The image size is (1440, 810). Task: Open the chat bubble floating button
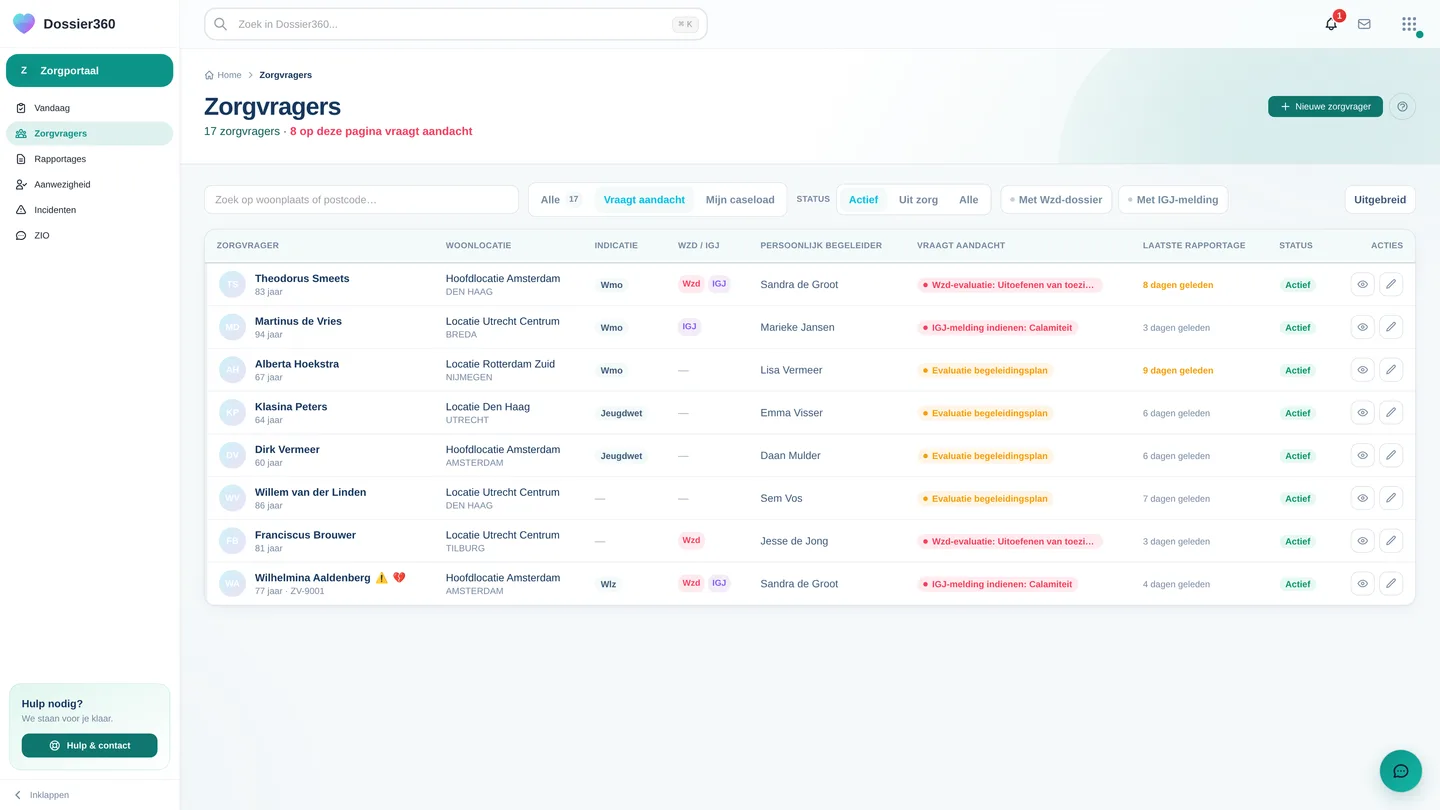[x=1400, y=771]
